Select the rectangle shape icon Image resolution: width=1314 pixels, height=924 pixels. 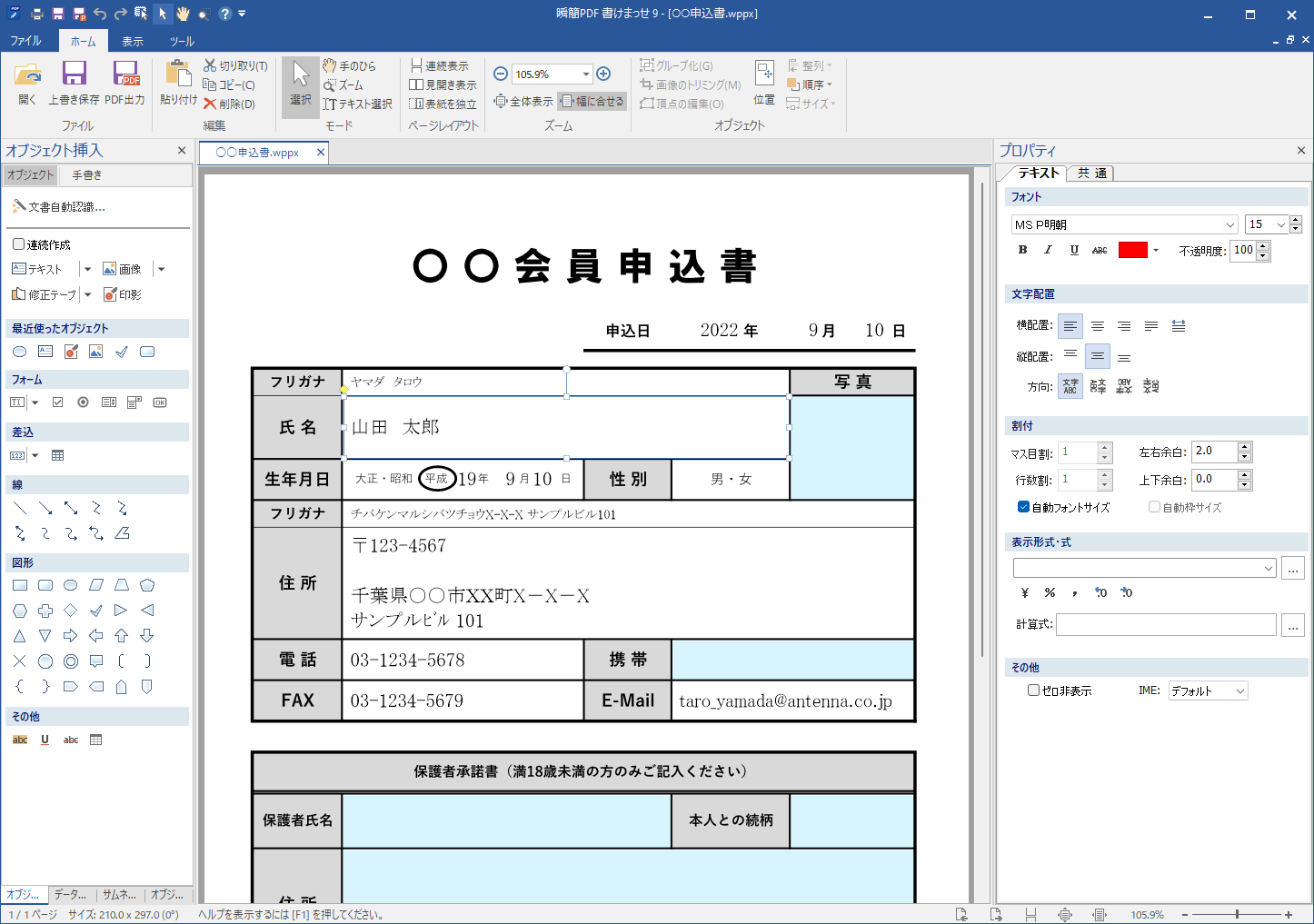(19, 585)
